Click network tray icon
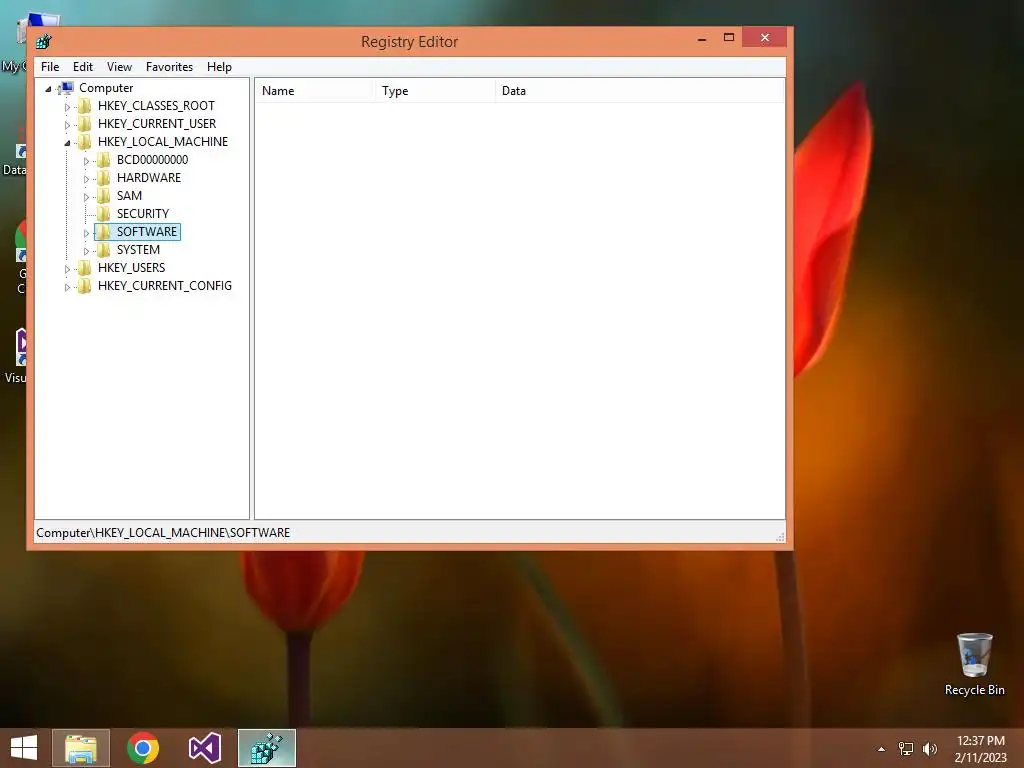1024x768 pixels. [906, 749]
